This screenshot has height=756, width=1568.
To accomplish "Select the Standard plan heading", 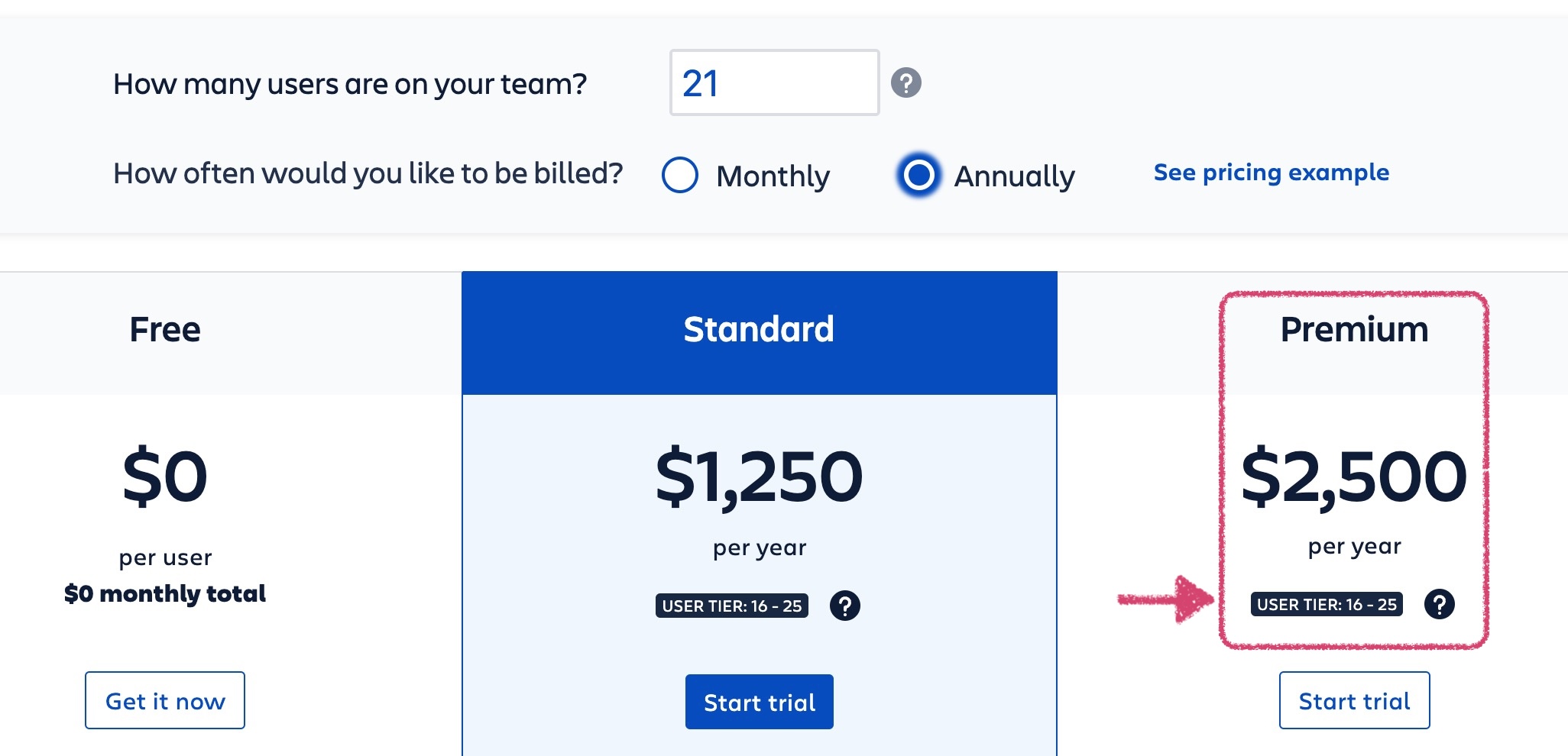I will pos(759,330).
